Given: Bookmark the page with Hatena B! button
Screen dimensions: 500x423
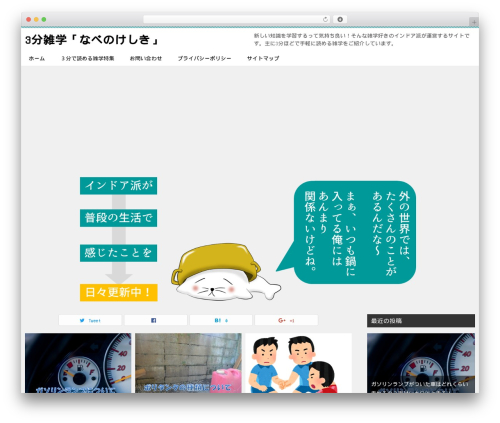Looking at the screenshot, I should click(221, 320).
